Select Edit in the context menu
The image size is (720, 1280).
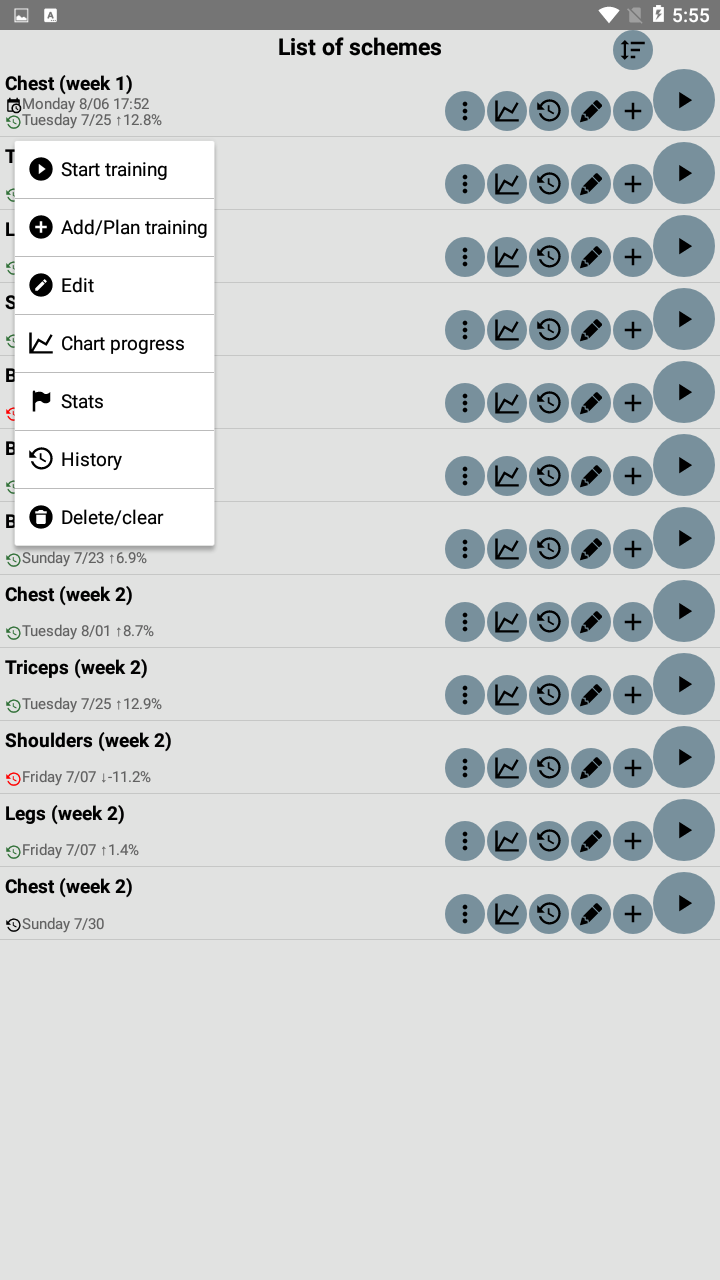coord(114,286)
